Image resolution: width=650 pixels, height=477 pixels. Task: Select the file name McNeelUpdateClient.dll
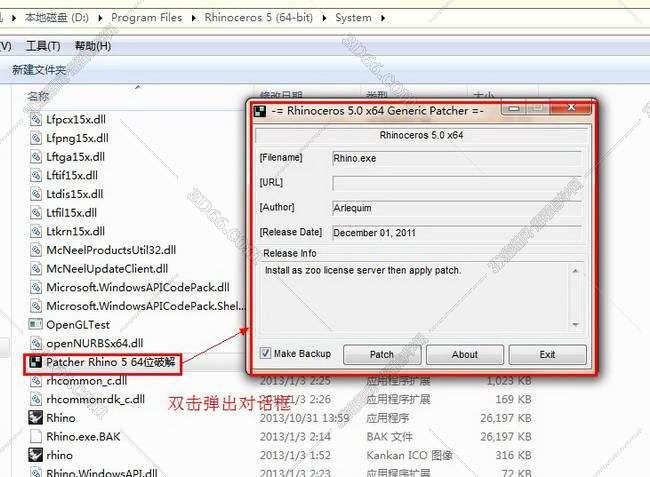pyautogui.click(x=107, y=269)
